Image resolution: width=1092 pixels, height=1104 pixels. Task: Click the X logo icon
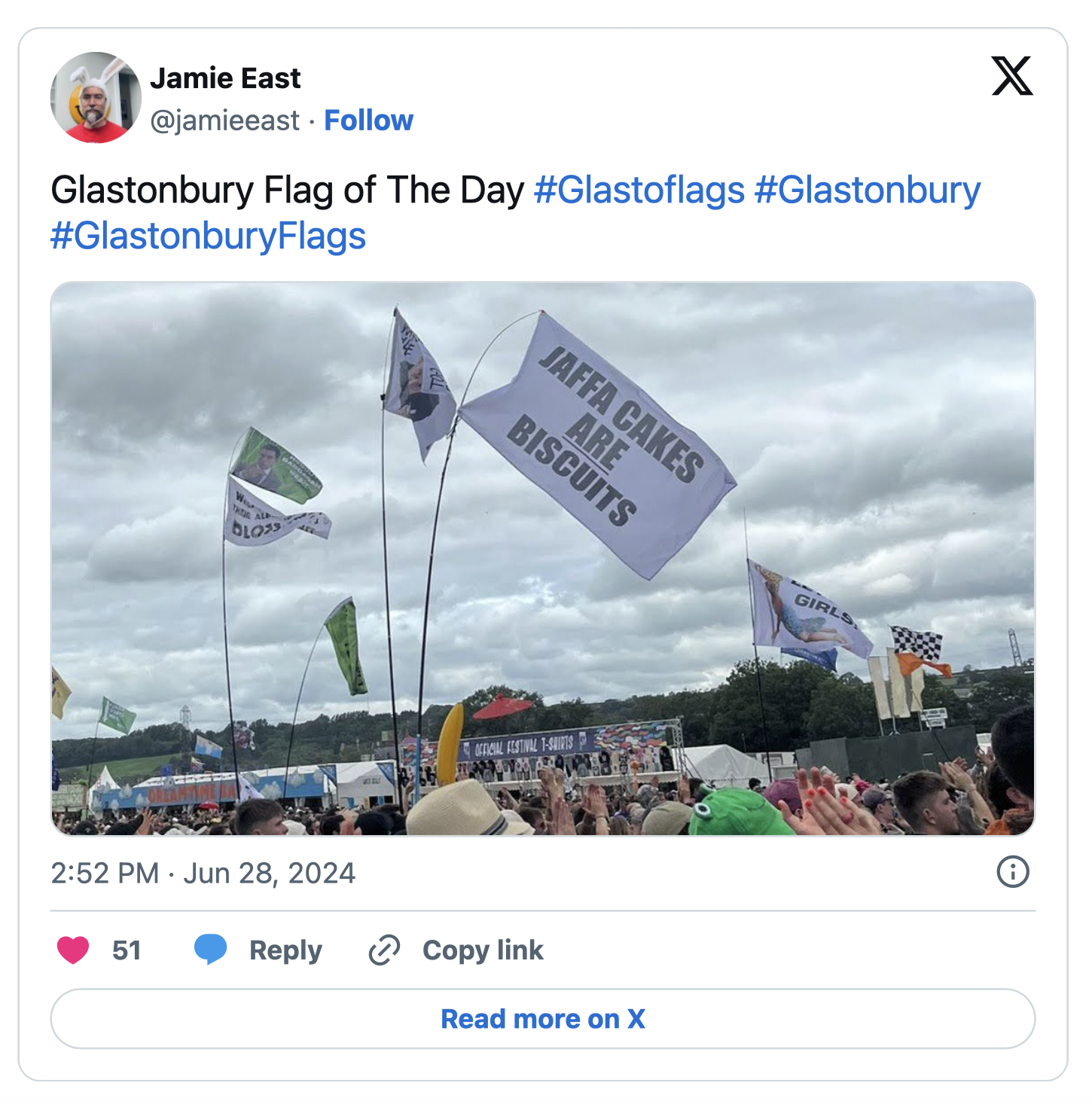click(x=1012, y=76)
